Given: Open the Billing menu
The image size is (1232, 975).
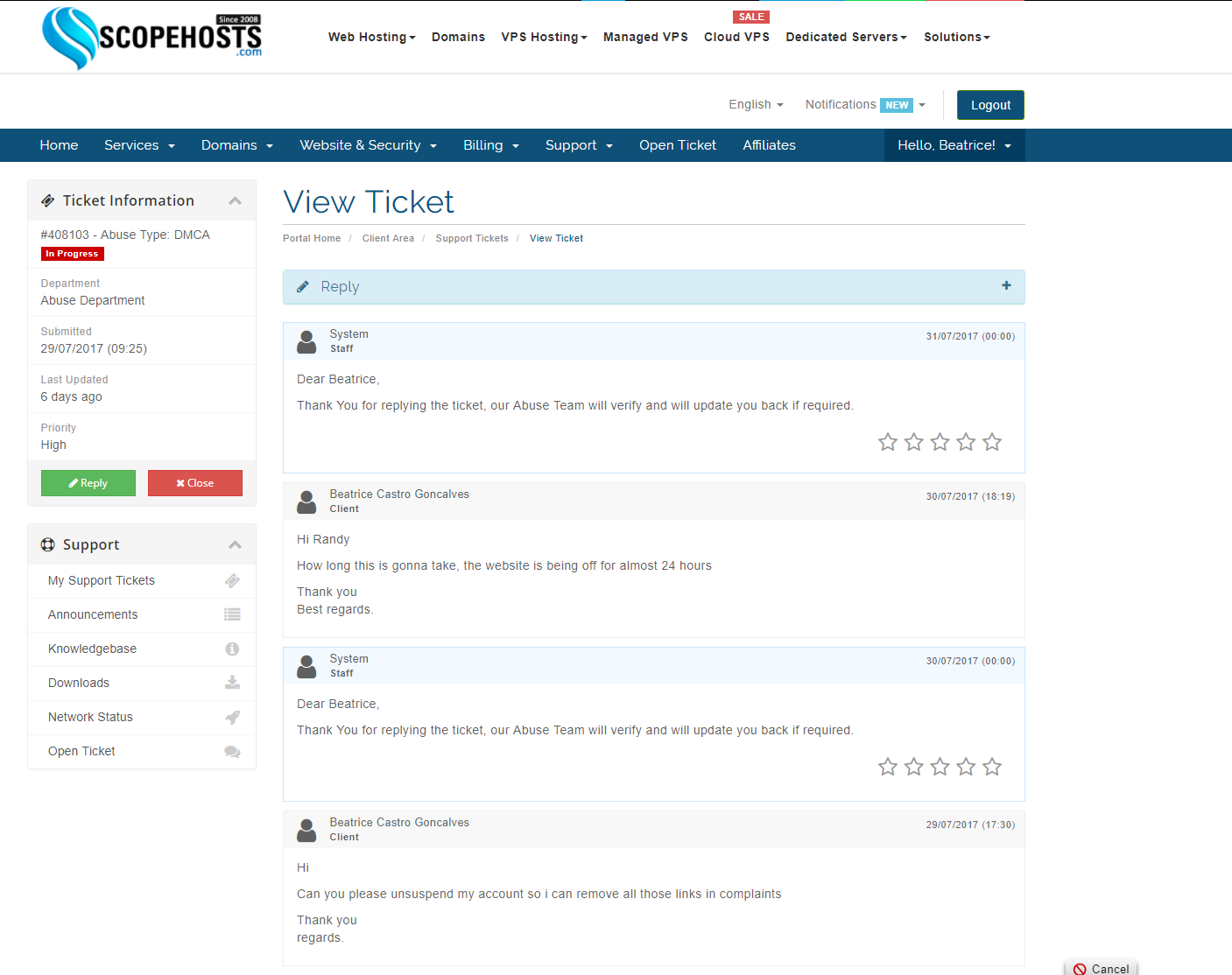Looking at the screenshot, I should (491, 145).
